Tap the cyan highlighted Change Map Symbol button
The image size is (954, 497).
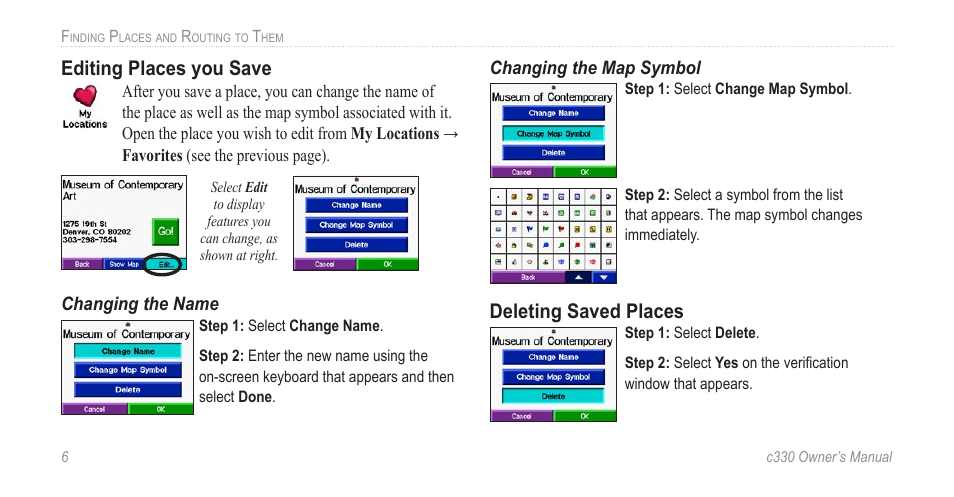(553, 133)
